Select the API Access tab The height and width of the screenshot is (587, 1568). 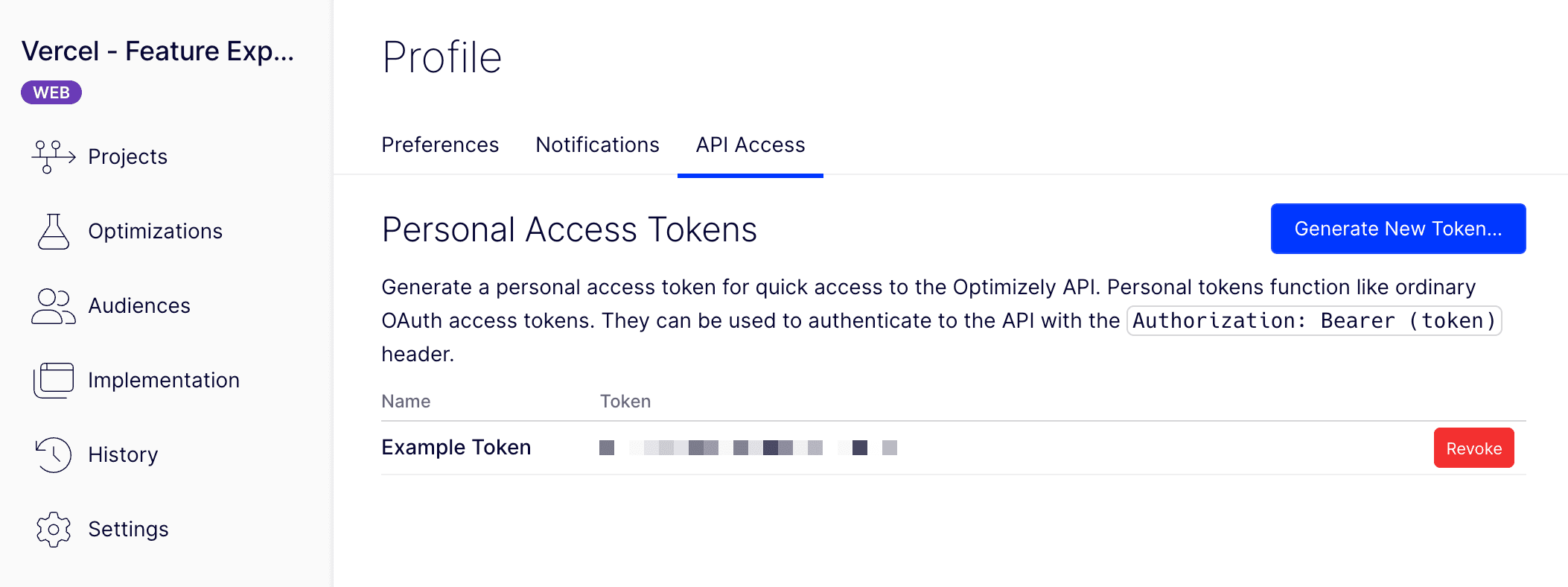click(x=750, y=145)
